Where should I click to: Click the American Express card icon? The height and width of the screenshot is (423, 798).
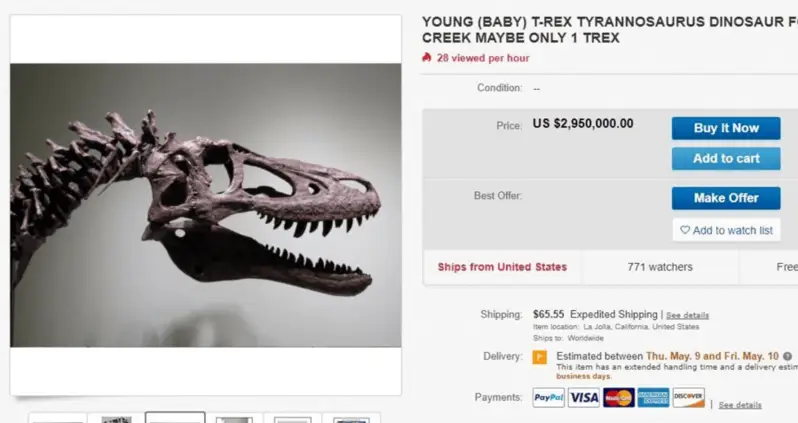point(653,398)
